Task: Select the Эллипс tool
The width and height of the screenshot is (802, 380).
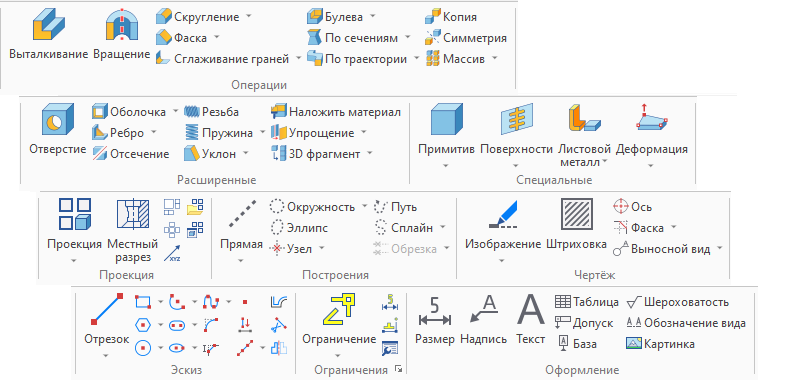Action: point(299,228)
